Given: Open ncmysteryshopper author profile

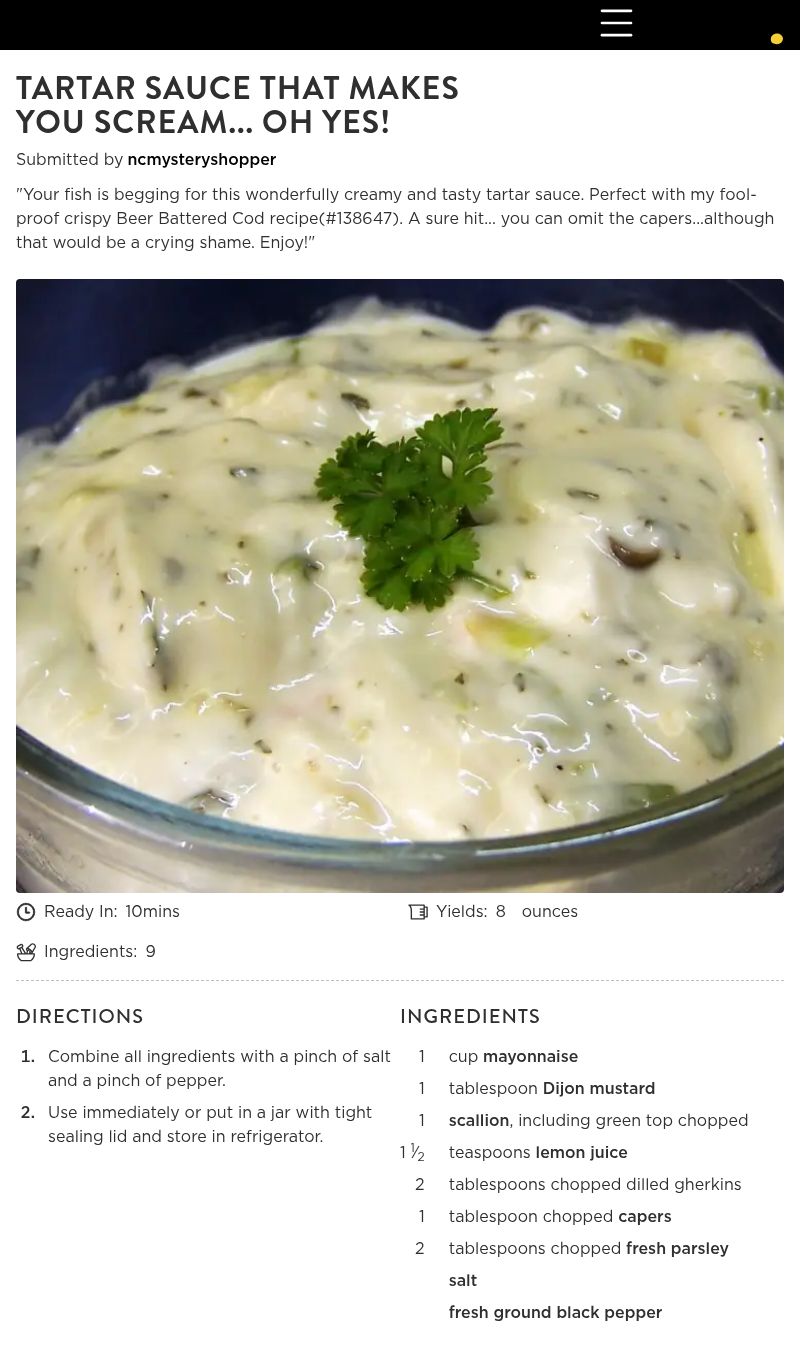Looking at the screenshot, I should click(201, 160).
